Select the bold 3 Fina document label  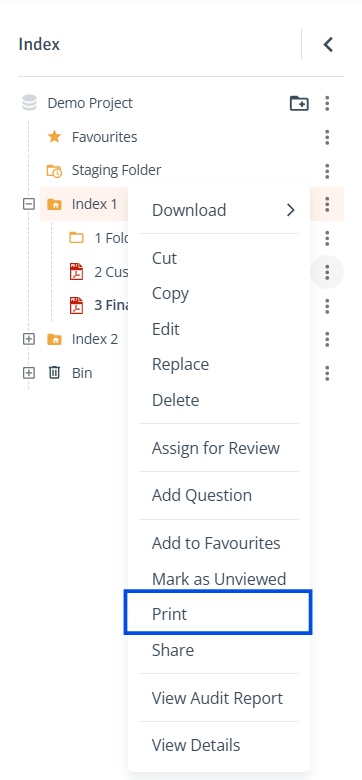pos(111,305)
